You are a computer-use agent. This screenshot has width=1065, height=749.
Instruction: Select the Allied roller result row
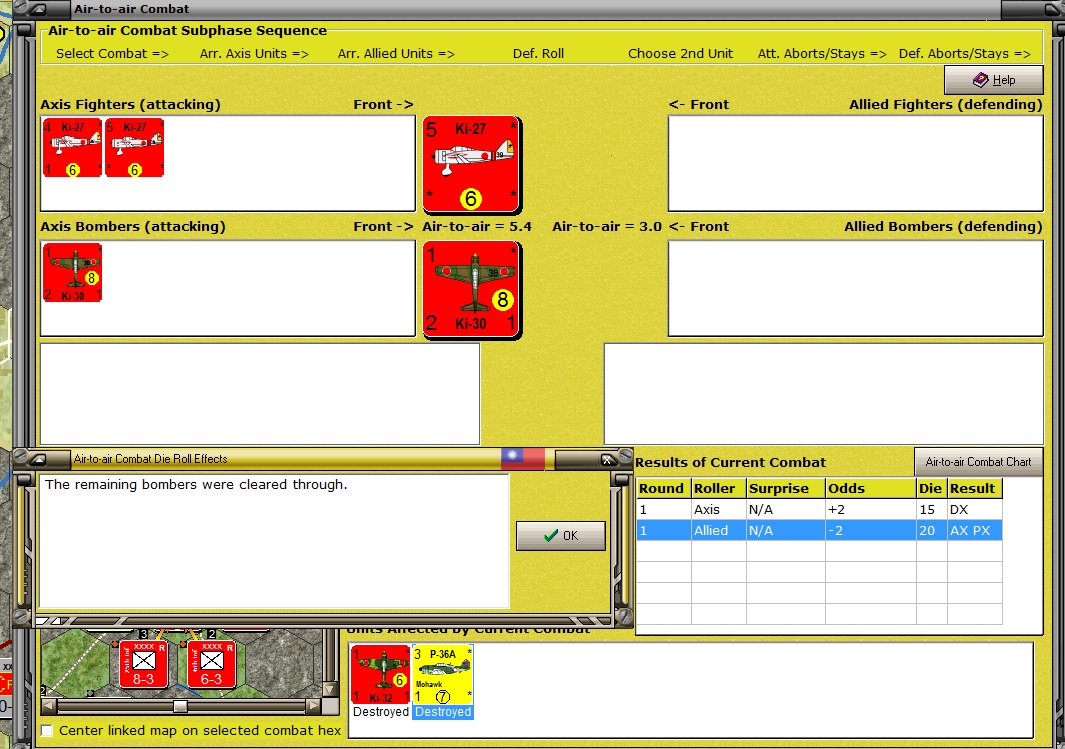pos(819,530)
